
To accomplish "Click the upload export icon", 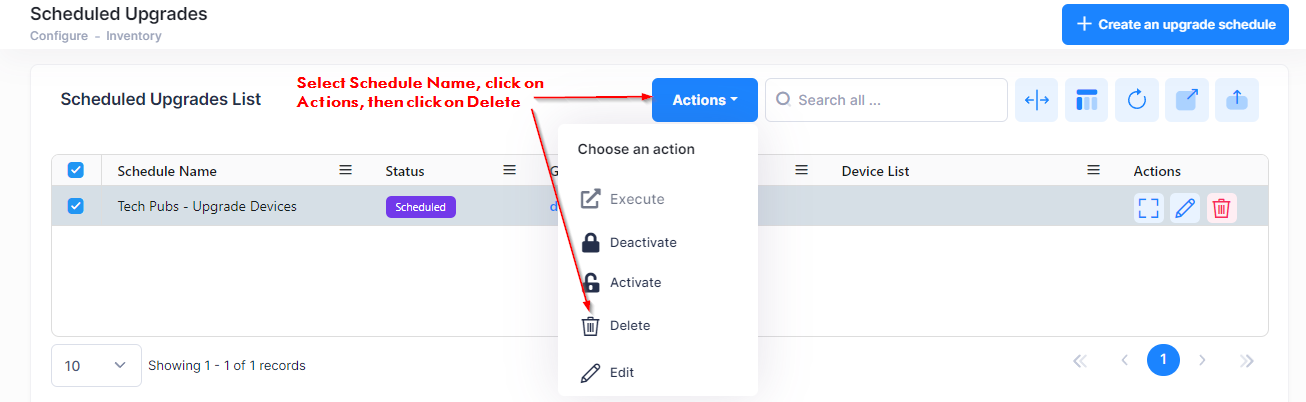I will tap(1237, 100).
